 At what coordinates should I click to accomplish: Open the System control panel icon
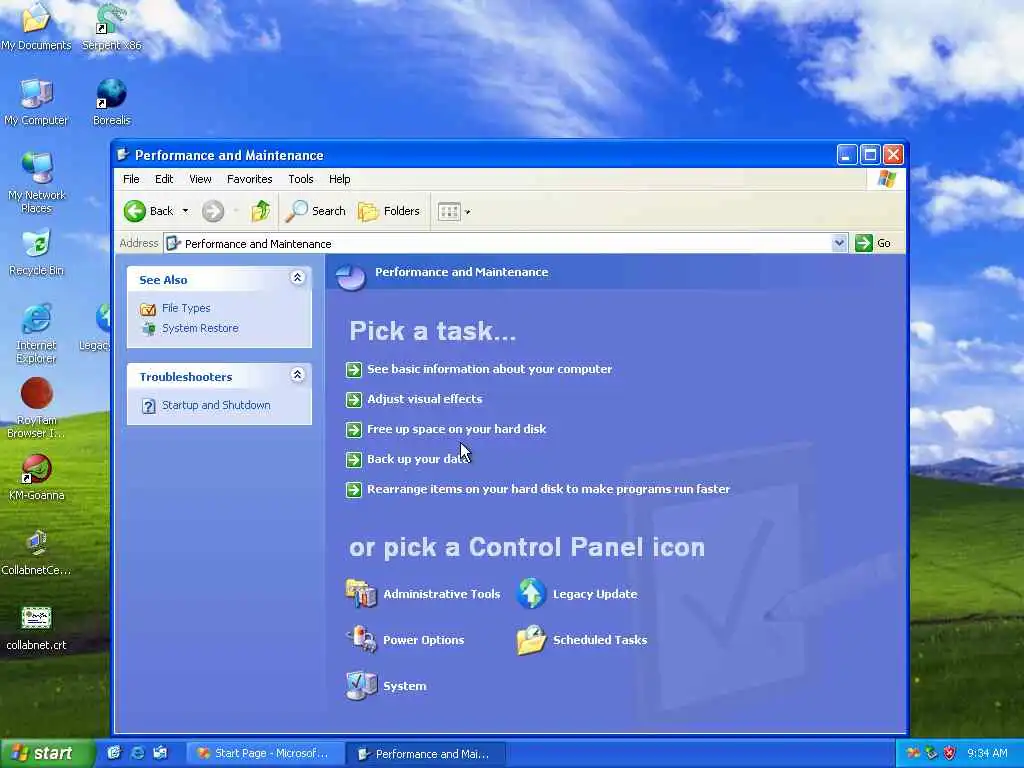[386, 686]
